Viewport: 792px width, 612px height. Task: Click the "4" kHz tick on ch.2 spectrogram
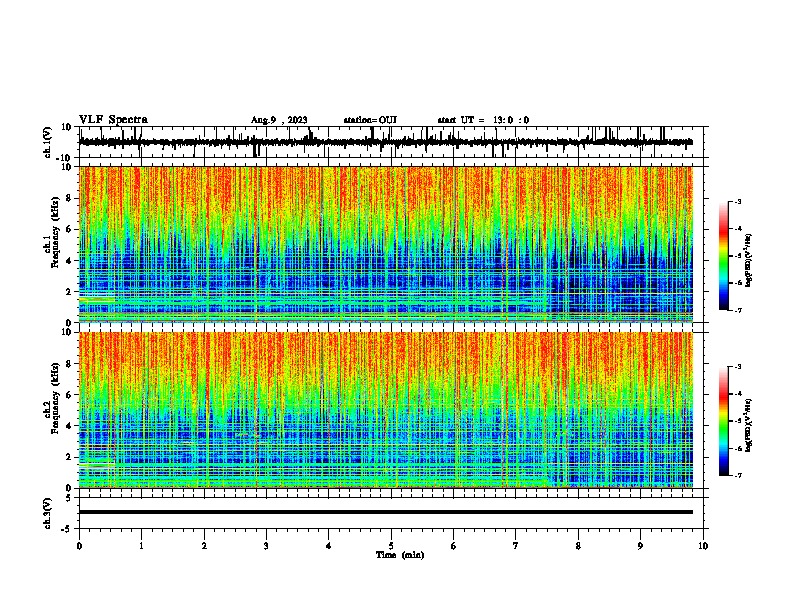(x=69, y=426)
